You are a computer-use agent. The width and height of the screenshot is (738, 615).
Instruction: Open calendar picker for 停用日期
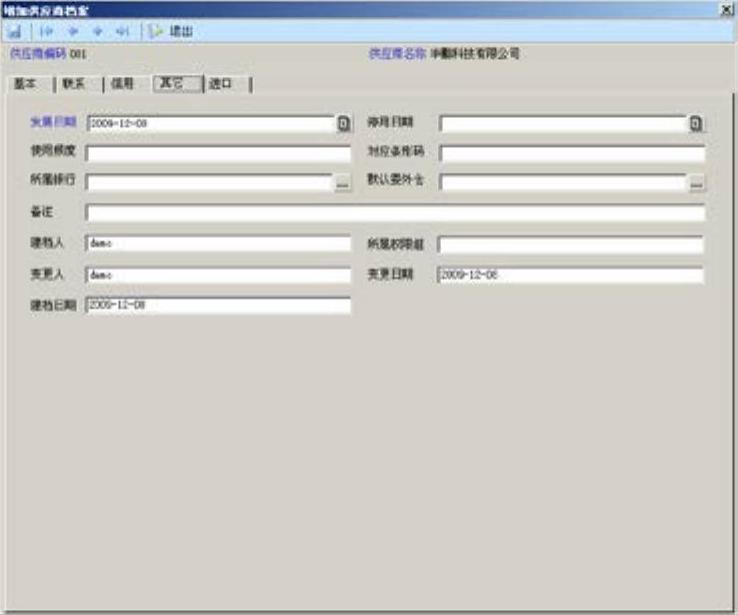(x=696, y=123)
